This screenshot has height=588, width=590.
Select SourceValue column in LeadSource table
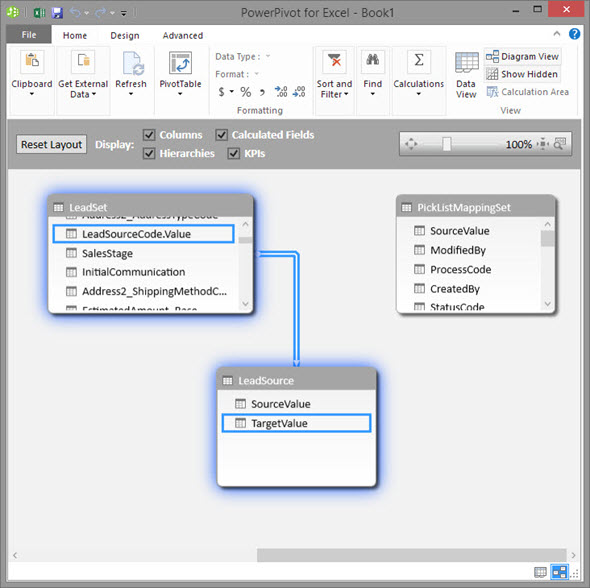point(296,404)
